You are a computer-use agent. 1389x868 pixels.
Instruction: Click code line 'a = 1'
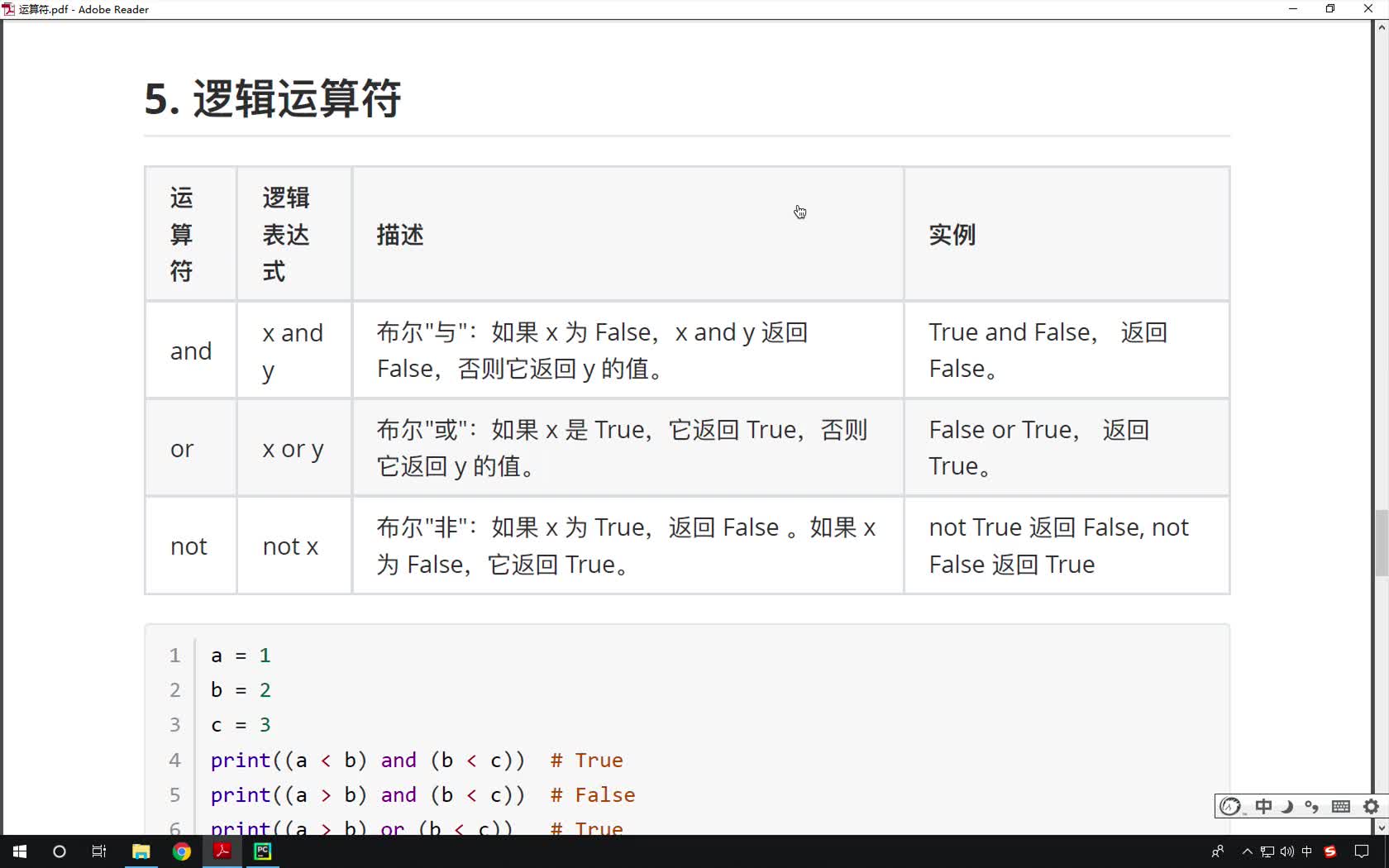[241, 656]
